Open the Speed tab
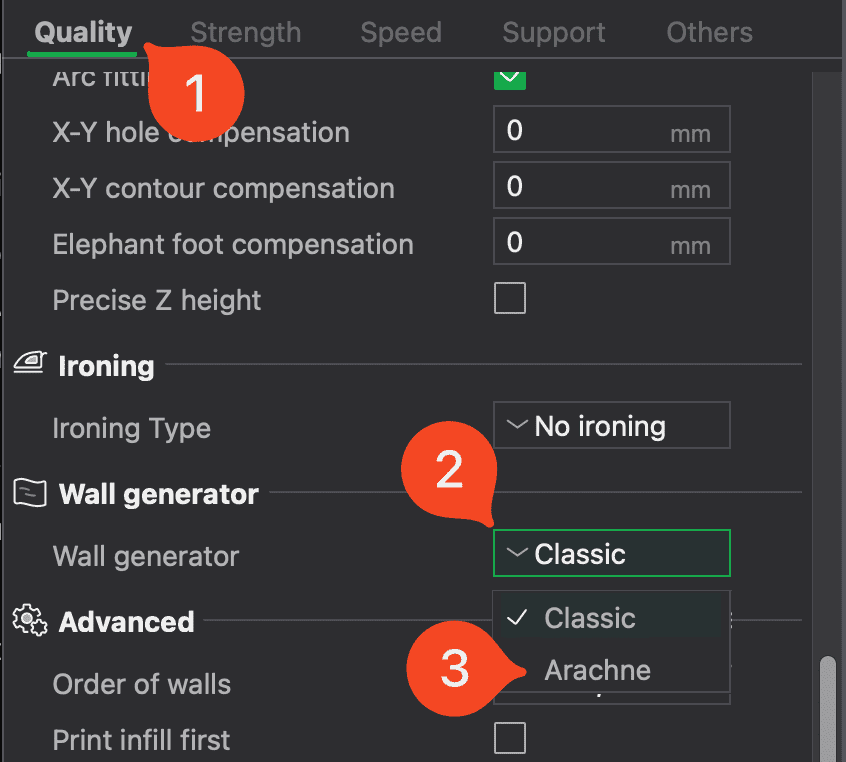The image size is (846, 762). coord(401,33)
